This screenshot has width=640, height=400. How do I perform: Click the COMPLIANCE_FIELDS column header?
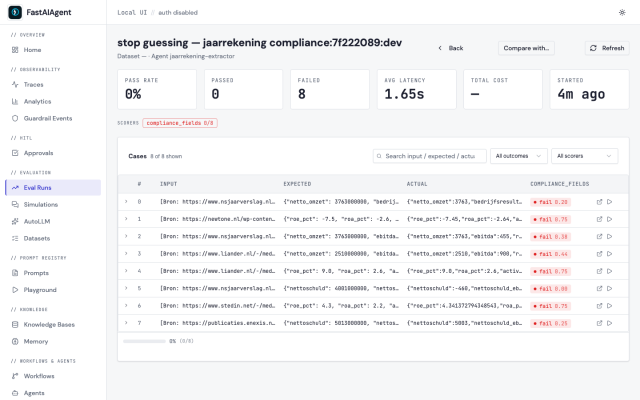pos(560,184)
